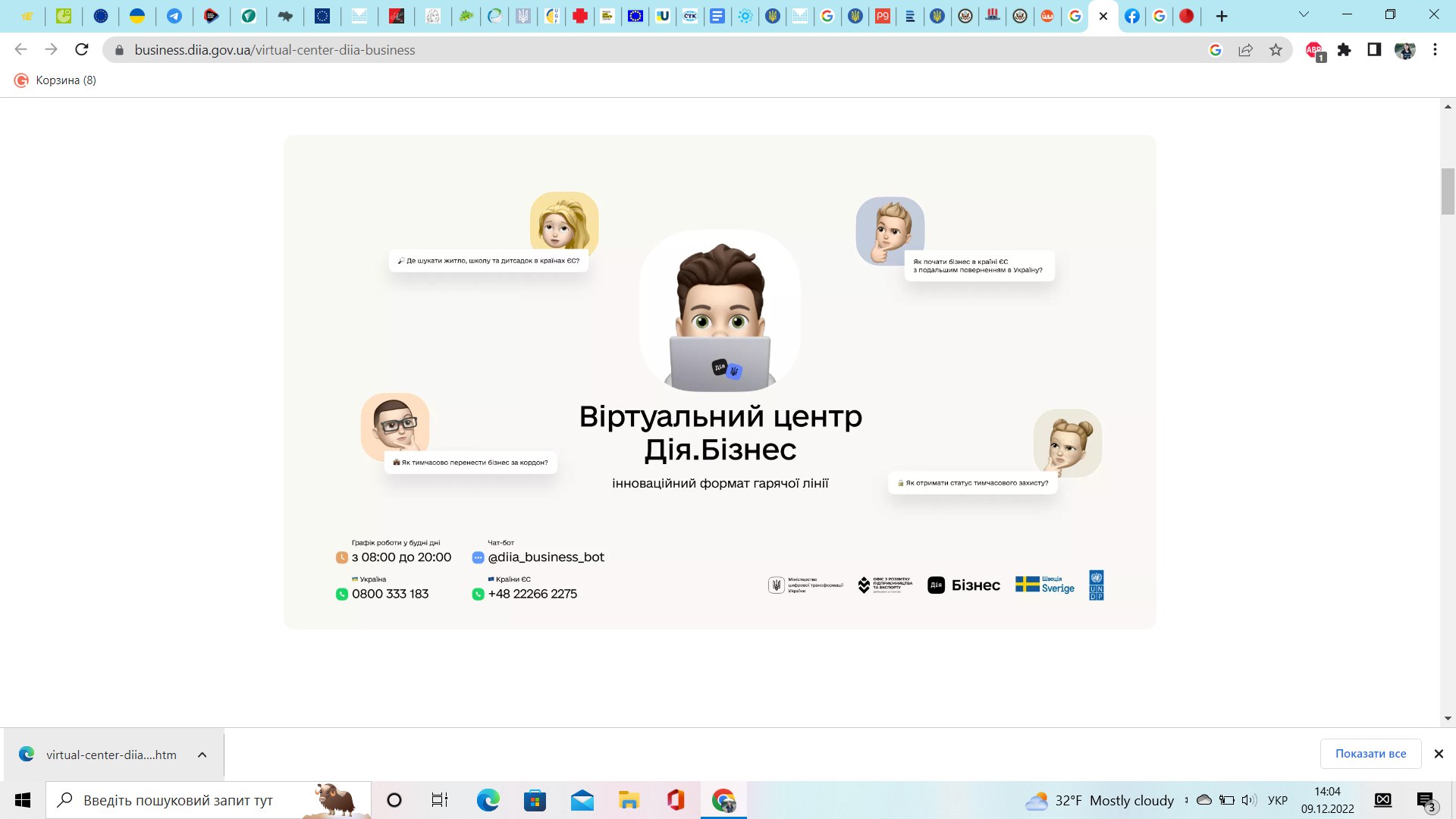Bookmark this page with star
The width and height of the screenshot is (1456, 819).
(1276, 50)
